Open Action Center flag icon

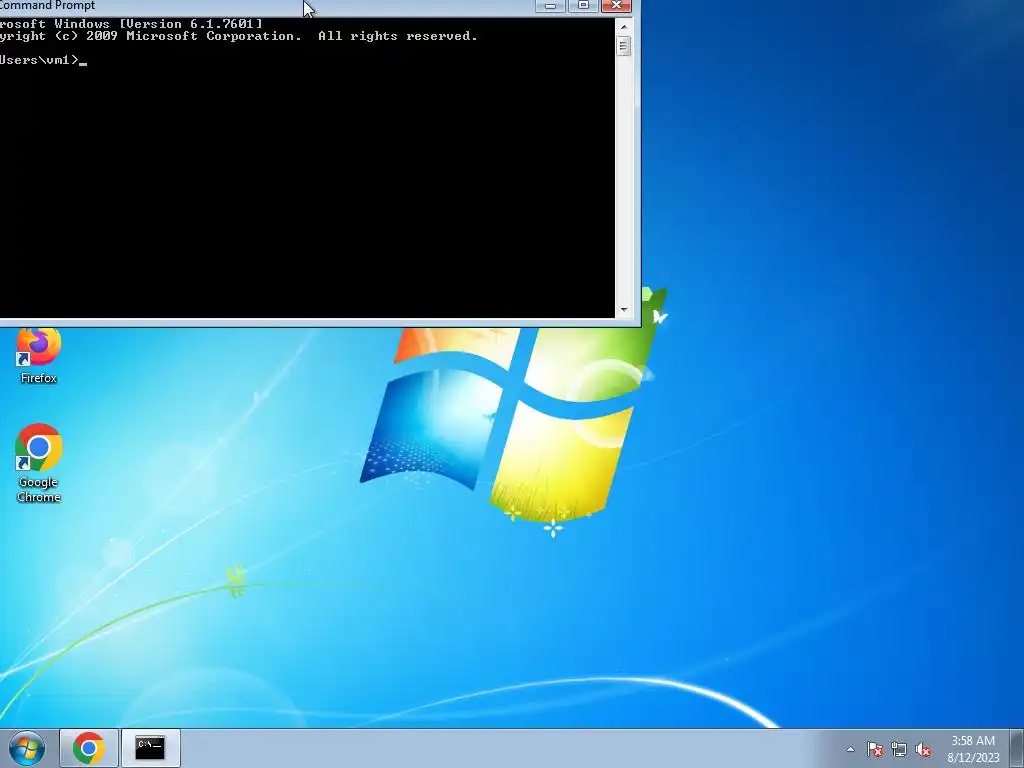pyautogui.click(x=874, y=750)
